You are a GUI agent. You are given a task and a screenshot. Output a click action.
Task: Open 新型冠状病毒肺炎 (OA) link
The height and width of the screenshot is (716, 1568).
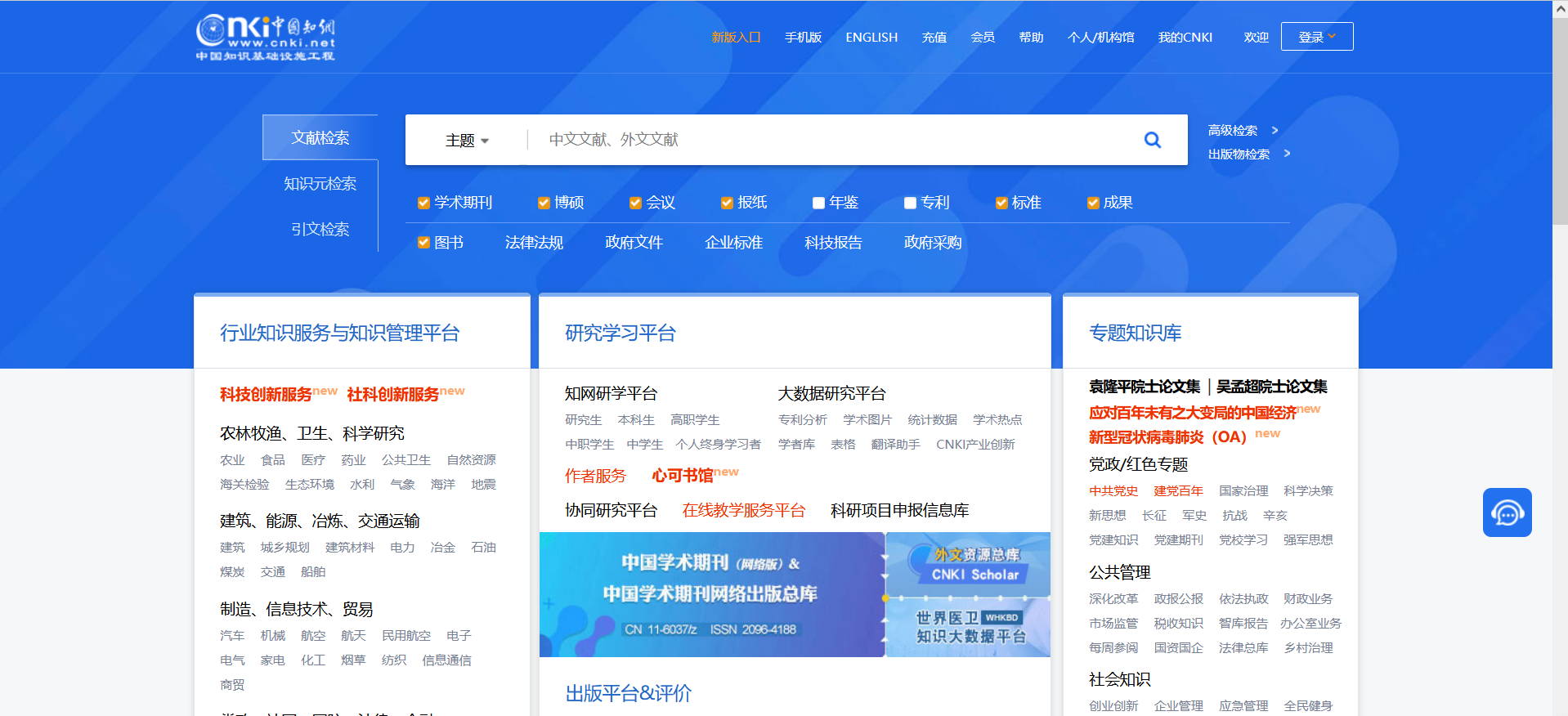pos(1167,437)
